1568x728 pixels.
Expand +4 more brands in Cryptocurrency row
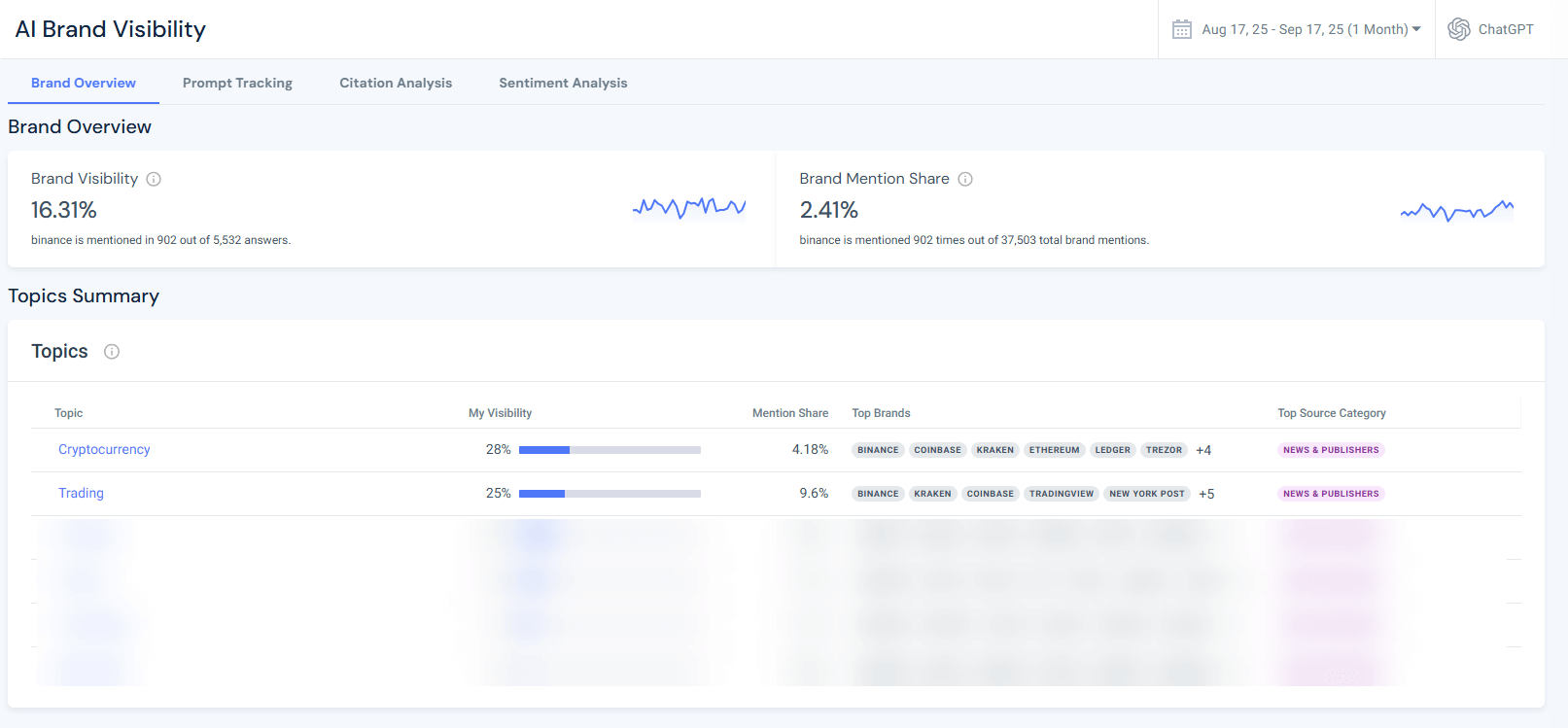1203,450
